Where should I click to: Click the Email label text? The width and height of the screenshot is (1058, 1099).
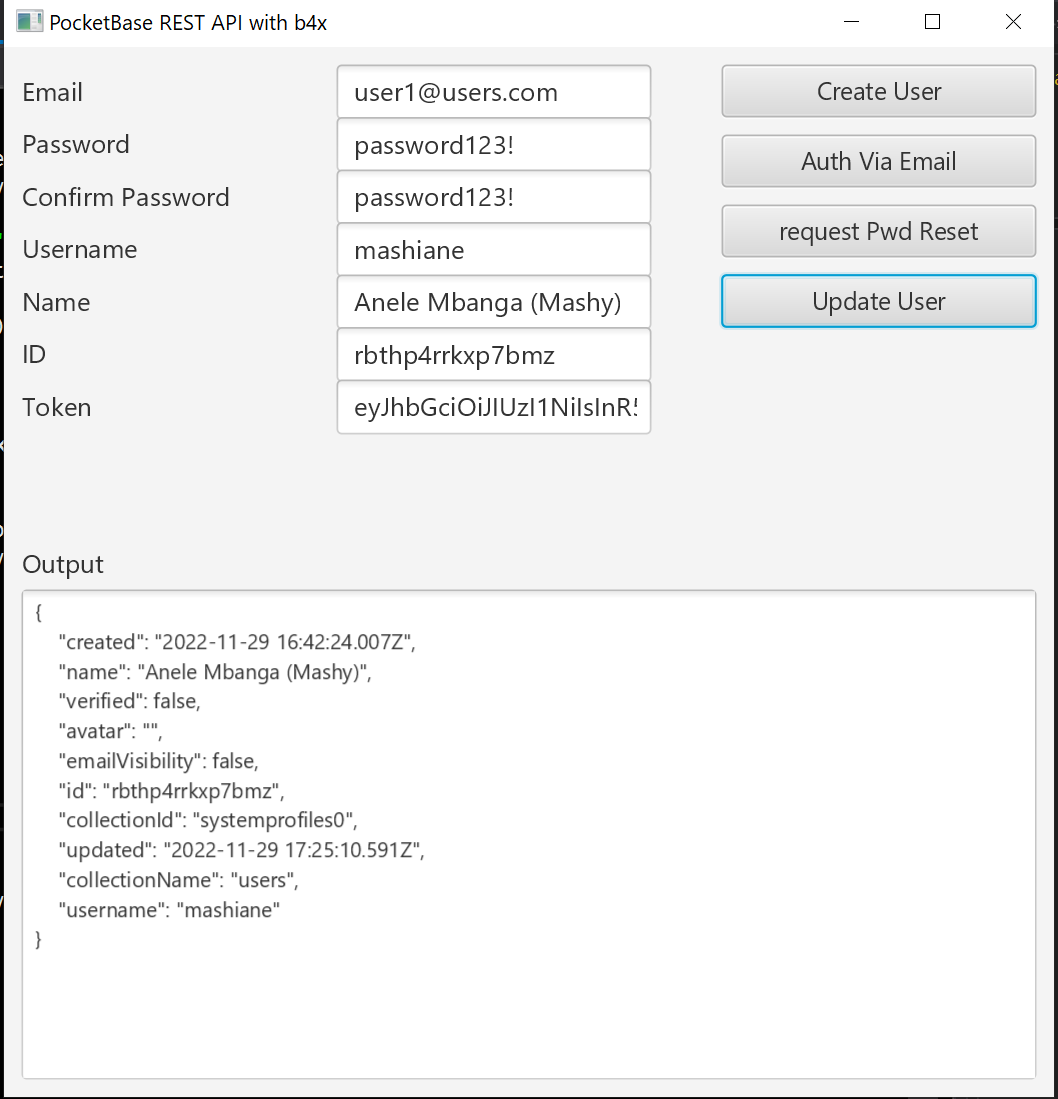[x=53, y=93]
